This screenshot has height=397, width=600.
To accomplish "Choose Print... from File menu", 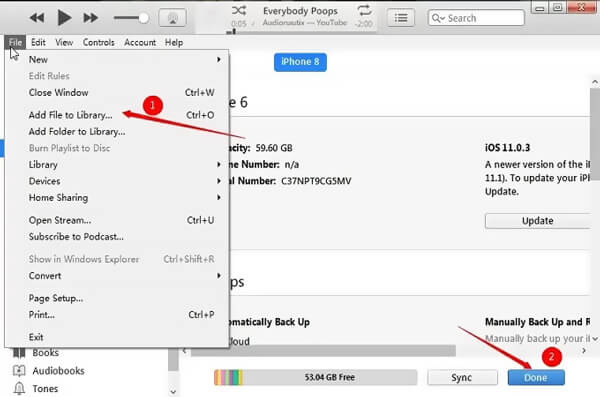I will pyautogui.click(x=117, y=314).
